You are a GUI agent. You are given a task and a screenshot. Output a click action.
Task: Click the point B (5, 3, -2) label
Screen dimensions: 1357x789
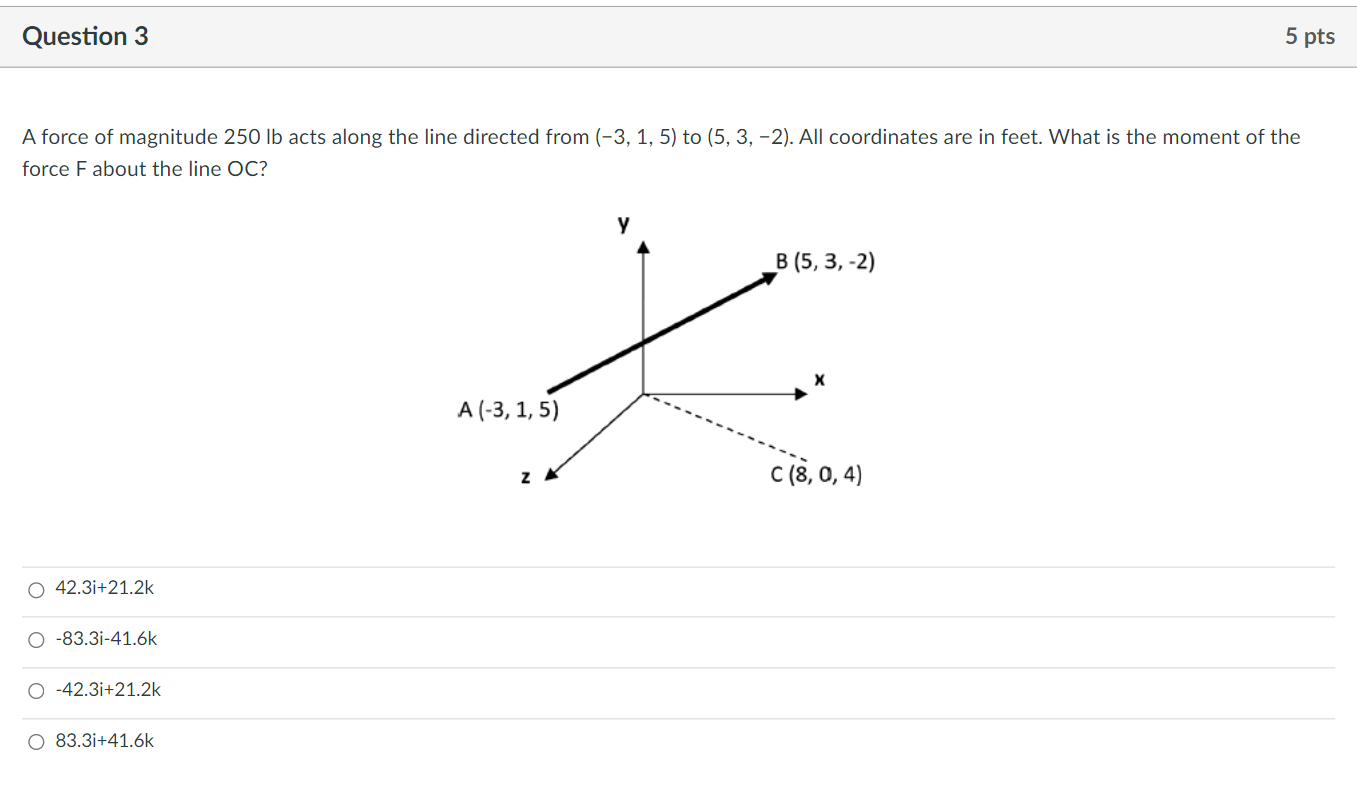point(826,261)
